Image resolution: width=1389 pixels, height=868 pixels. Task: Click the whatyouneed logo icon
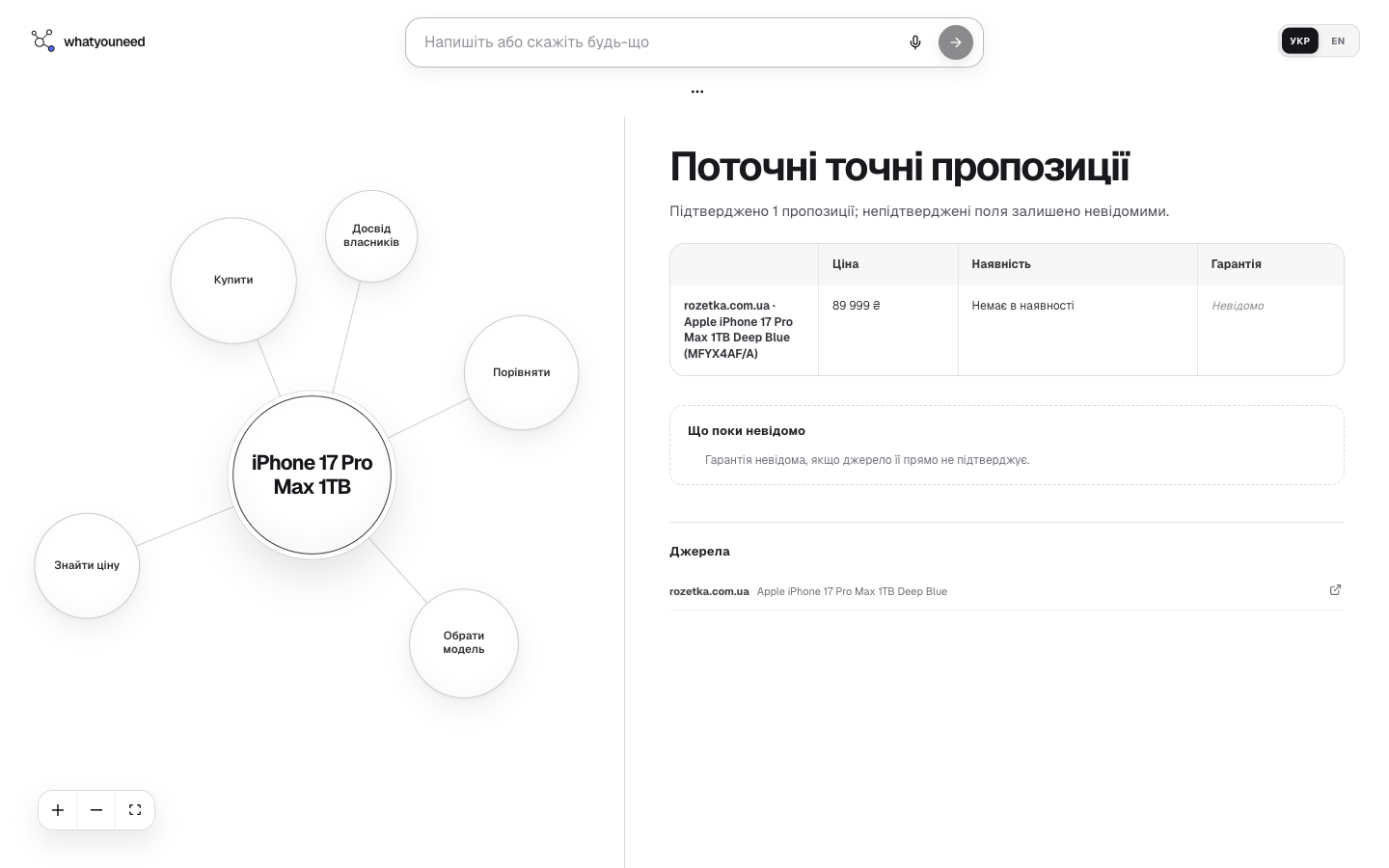(x=42, y=41)
